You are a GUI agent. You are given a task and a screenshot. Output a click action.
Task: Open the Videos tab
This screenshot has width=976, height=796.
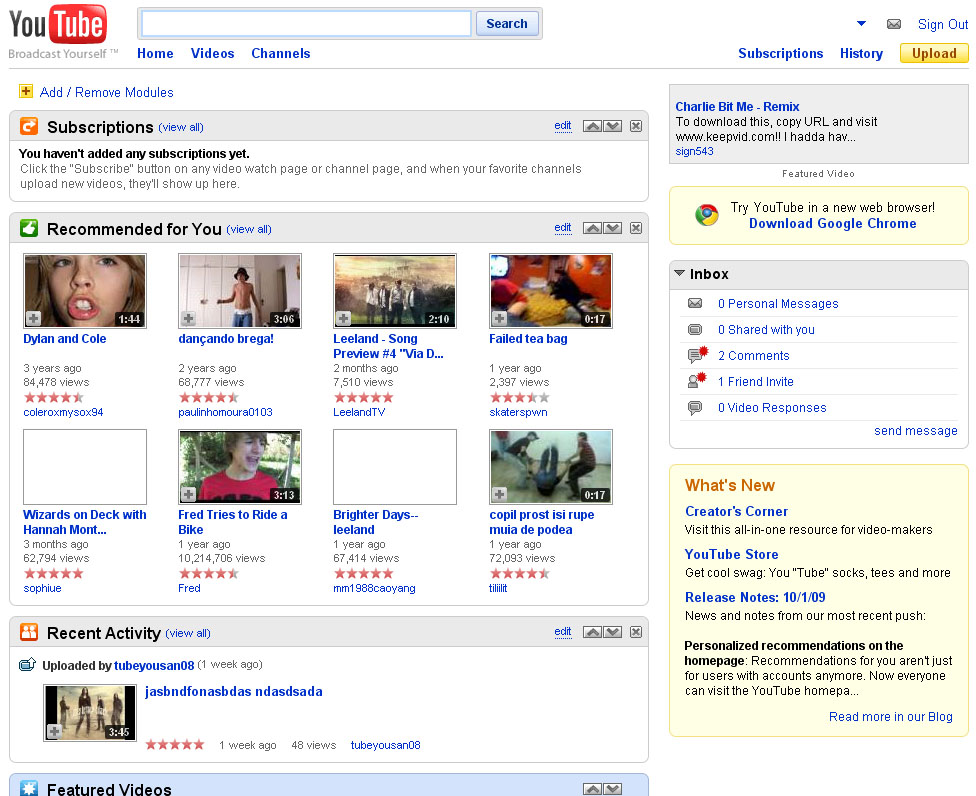(212, 54)
